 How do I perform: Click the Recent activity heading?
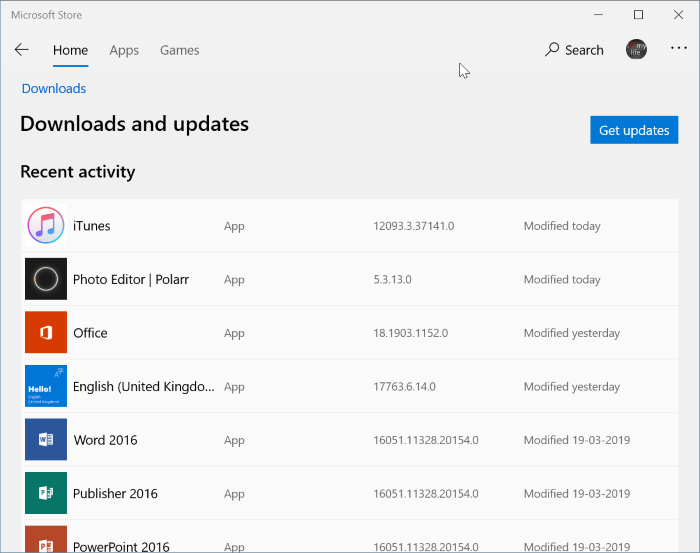point(78,172)
